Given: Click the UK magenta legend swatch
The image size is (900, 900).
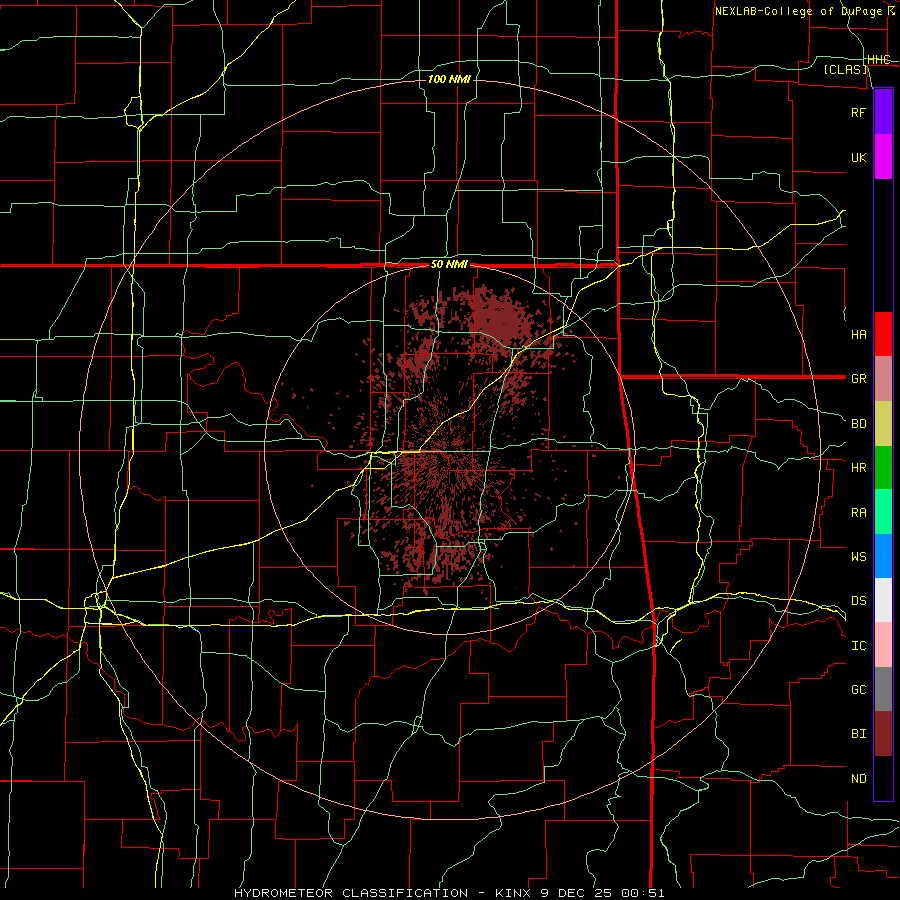Looking at the screenshot, I should tap(883, 157).
